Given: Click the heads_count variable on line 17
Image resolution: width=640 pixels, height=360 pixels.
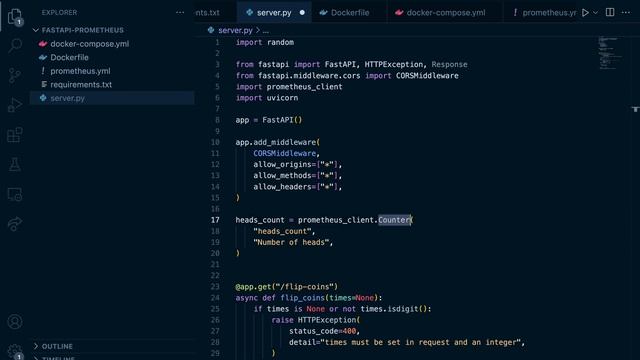Looking at the screenshot, I should point(260,220).
